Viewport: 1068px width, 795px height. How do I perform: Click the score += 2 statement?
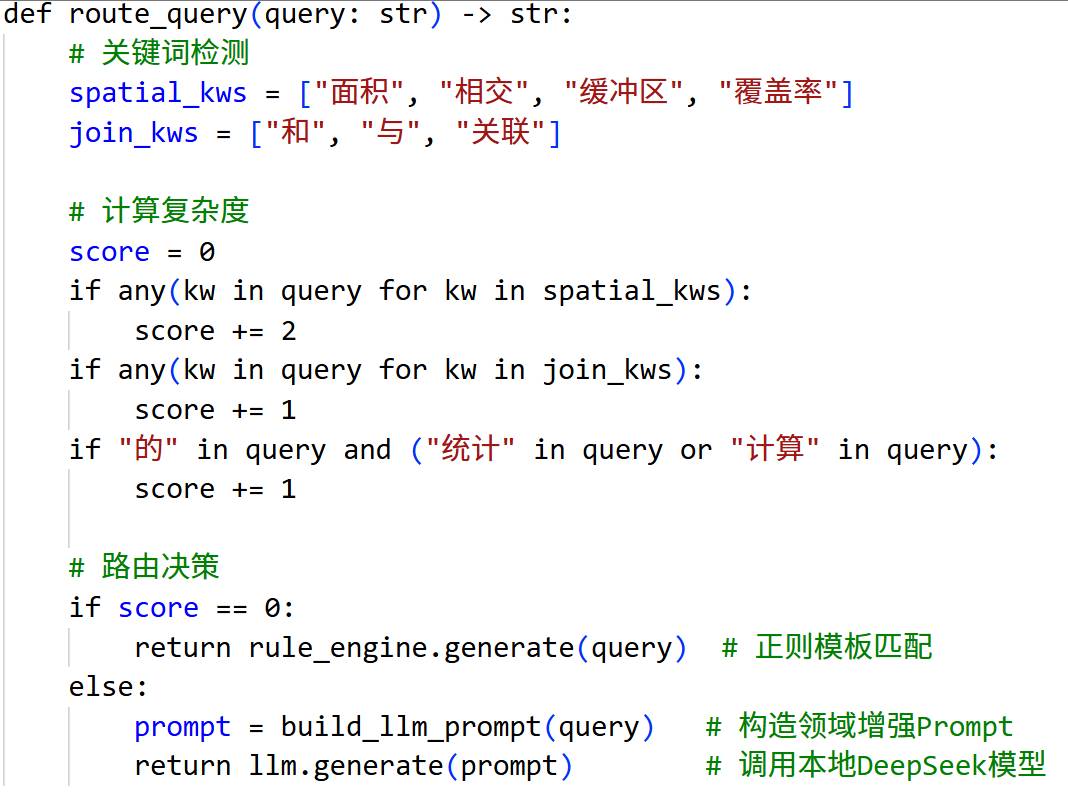(x=215, y=331)
